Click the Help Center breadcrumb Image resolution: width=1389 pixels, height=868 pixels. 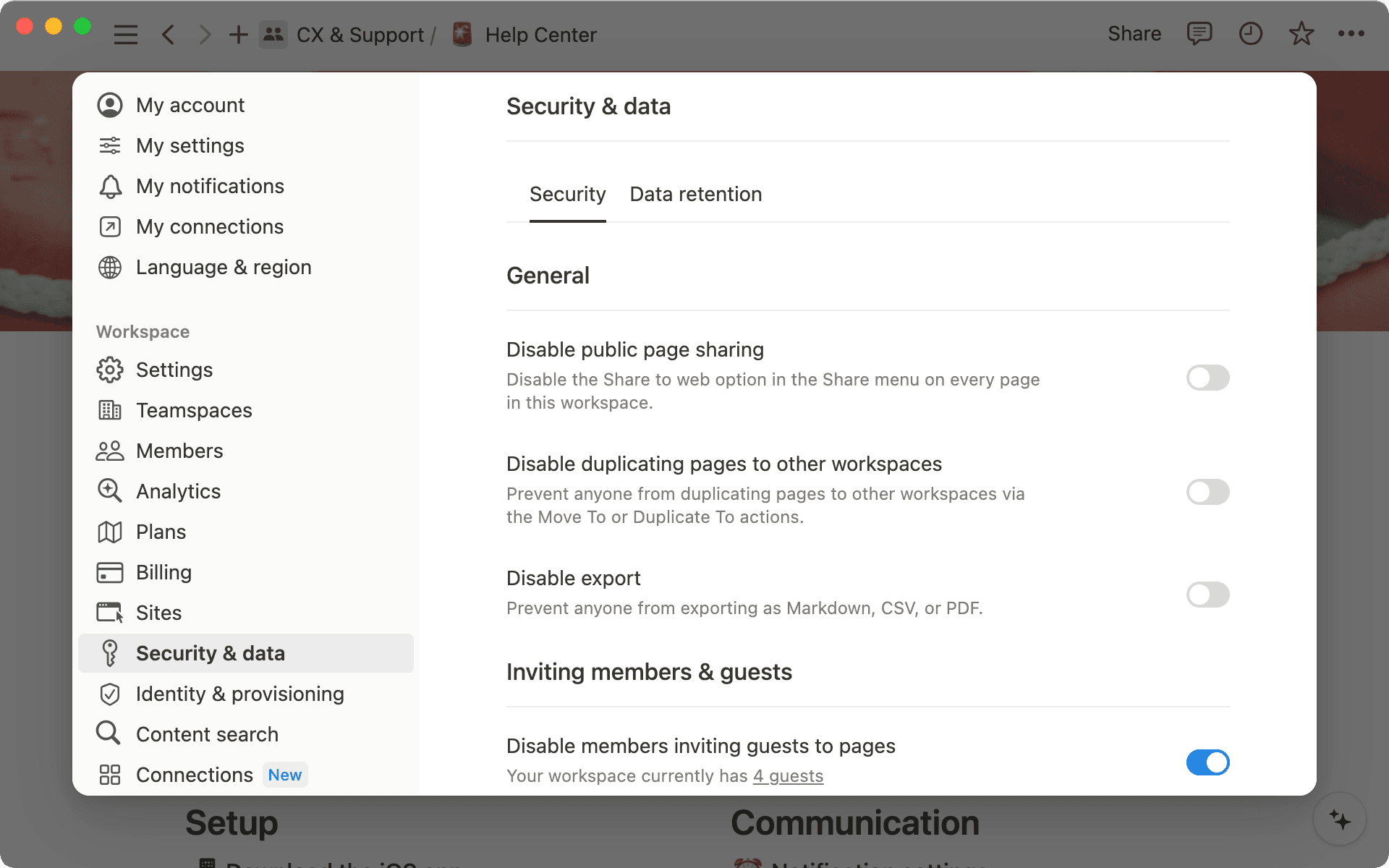pyautogui.click(x=541, y=34)
